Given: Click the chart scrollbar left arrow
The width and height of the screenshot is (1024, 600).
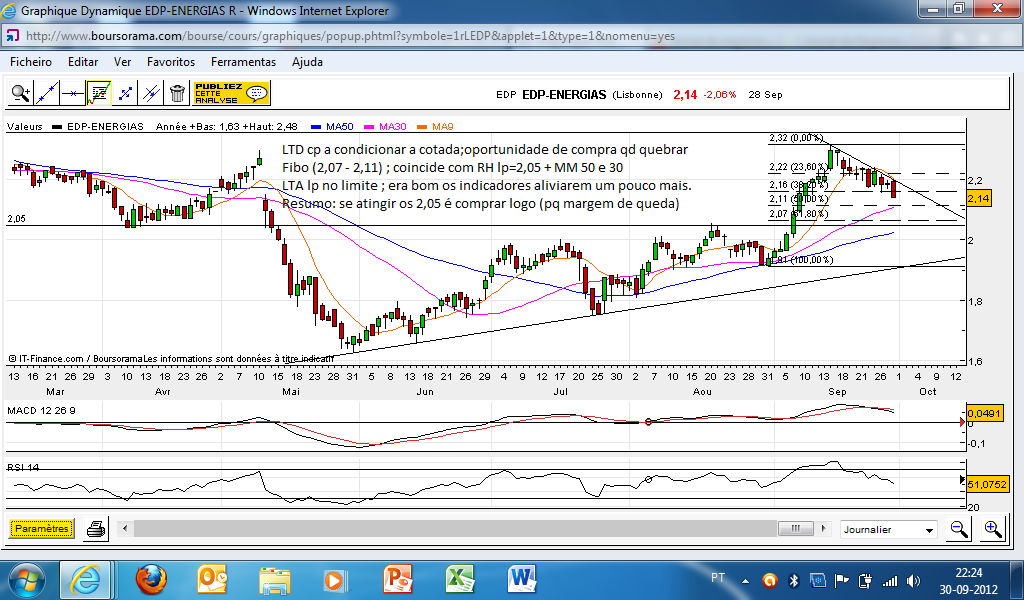Looking at the screenshot, I should coord(125,529).
